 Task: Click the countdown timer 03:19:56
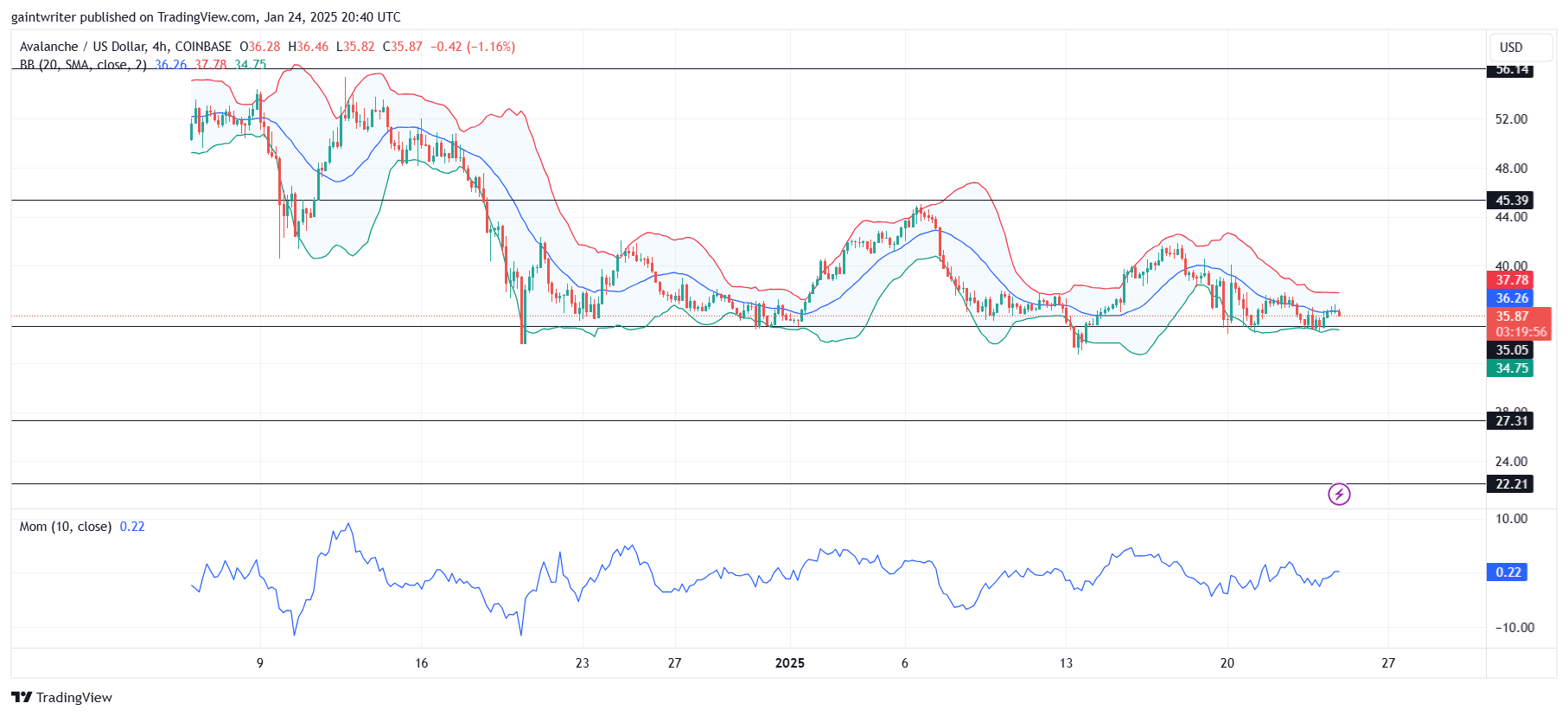pos(1520,332)
